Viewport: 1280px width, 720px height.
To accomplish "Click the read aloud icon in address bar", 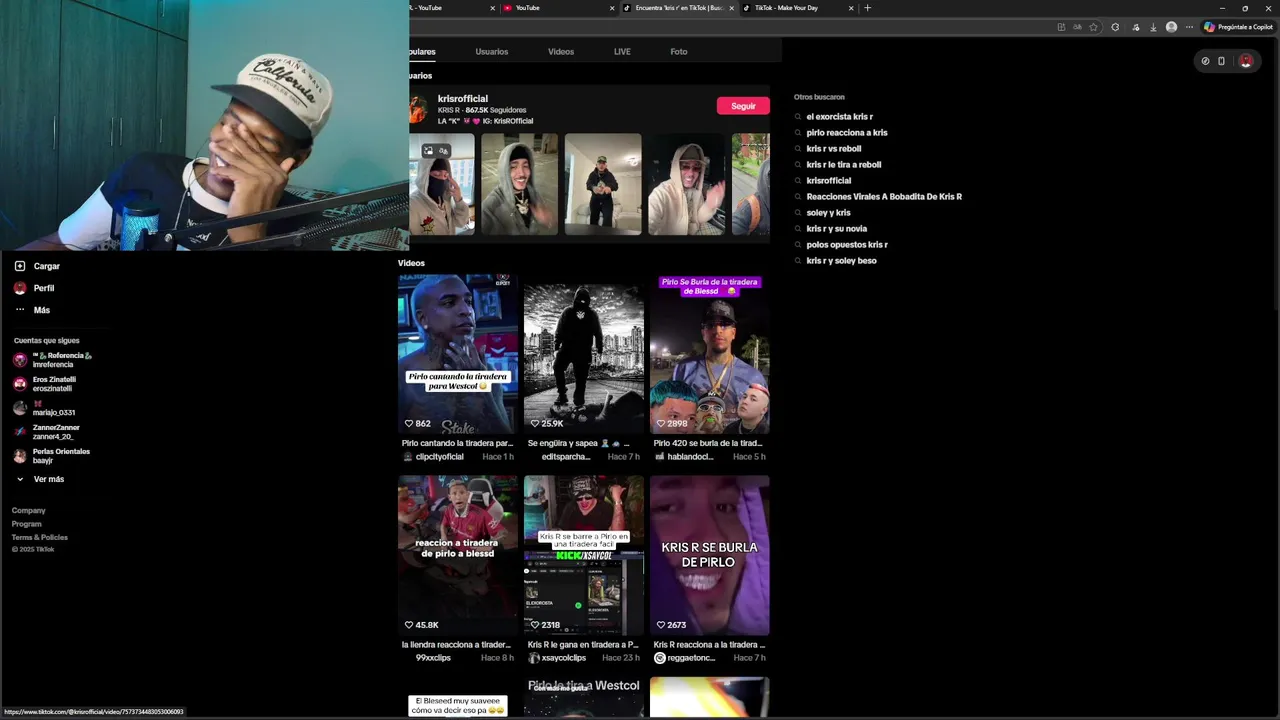I will tap(1077, 27).
